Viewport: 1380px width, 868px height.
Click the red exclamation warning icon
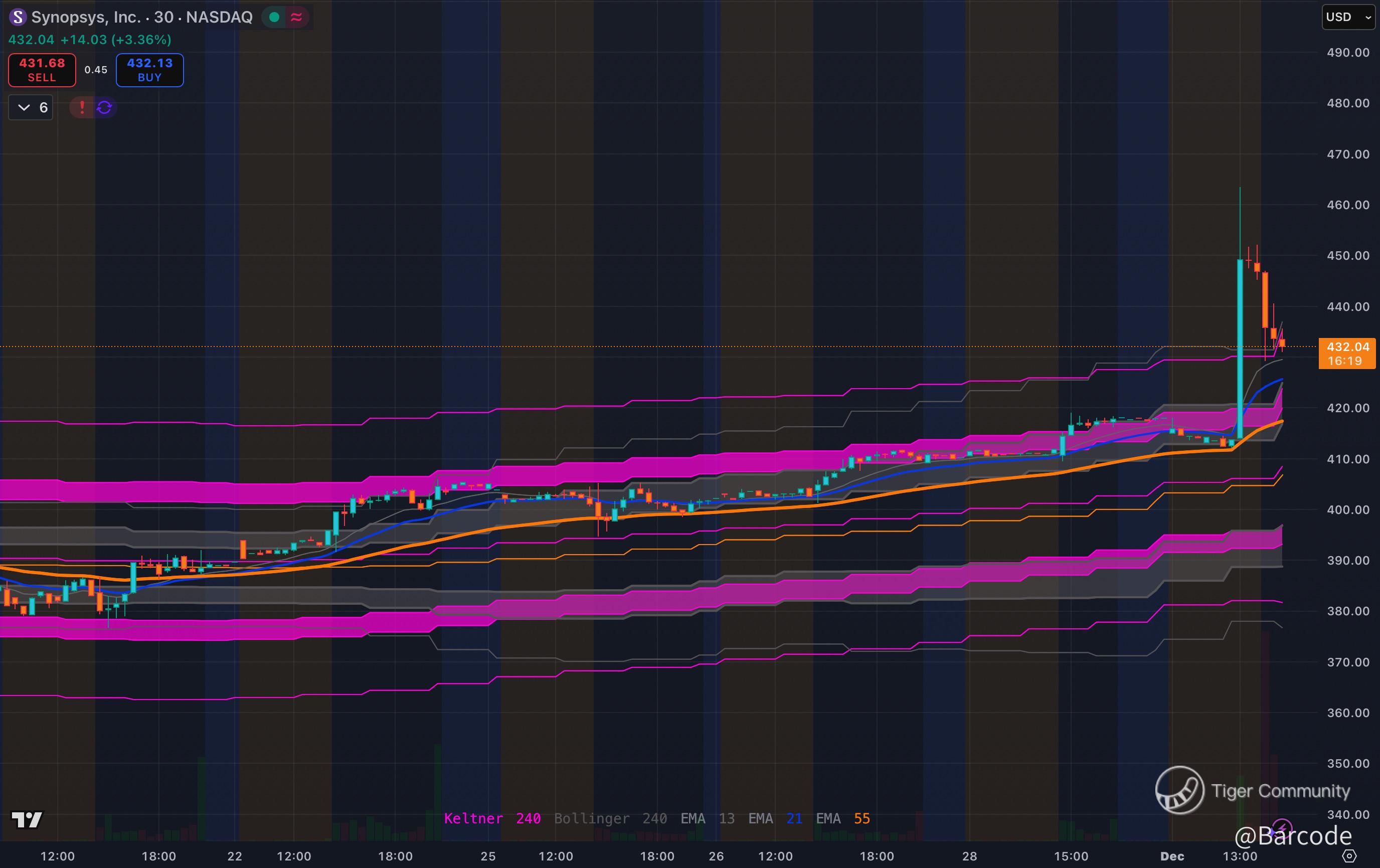tap(82, 107)
